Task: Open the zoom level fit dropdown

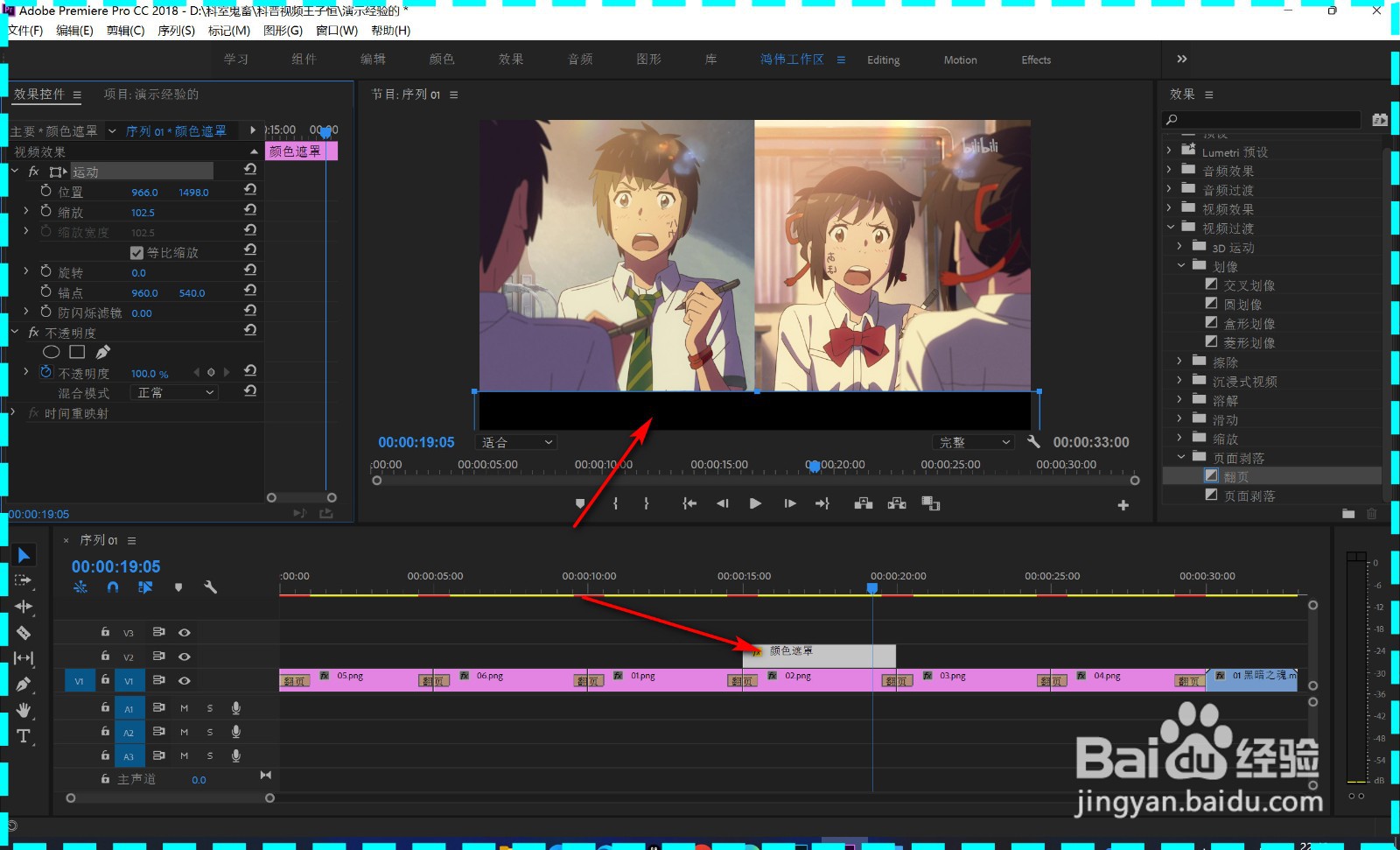Action: pyautogui.click(x=517, y=442)
